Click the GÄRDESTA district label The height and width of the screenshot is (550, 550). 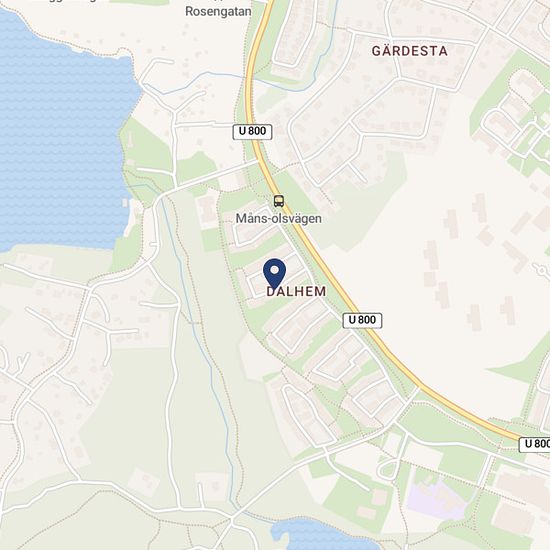click(410, 51)
